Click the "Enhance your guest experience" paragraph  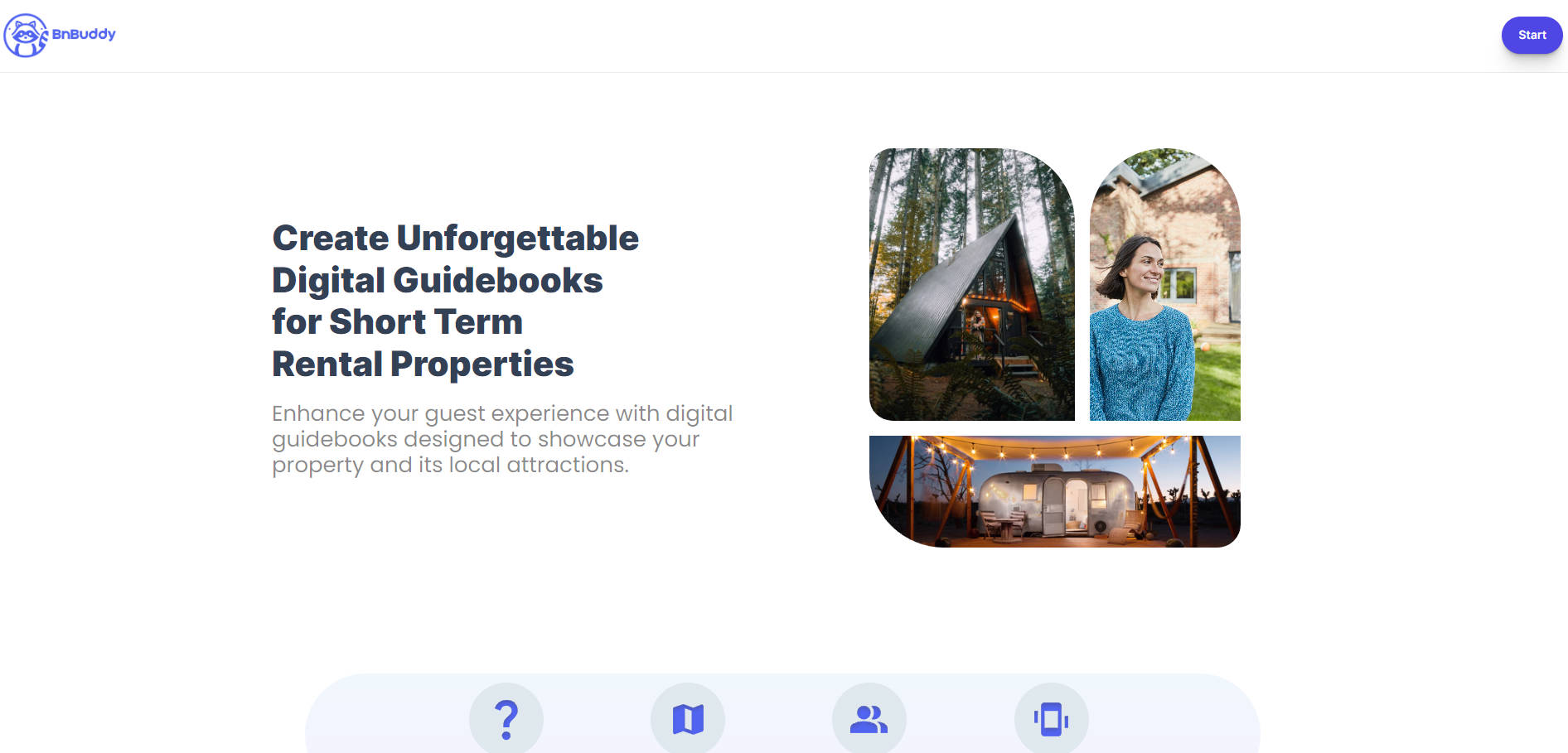coord(502,439)
